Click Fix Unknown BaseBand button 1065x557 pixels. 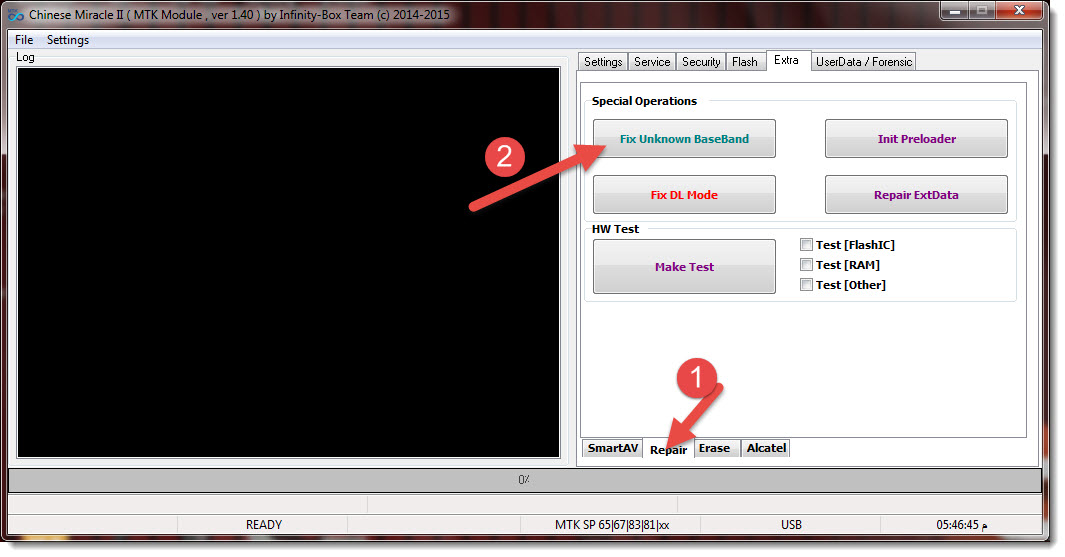pos(684,139)
